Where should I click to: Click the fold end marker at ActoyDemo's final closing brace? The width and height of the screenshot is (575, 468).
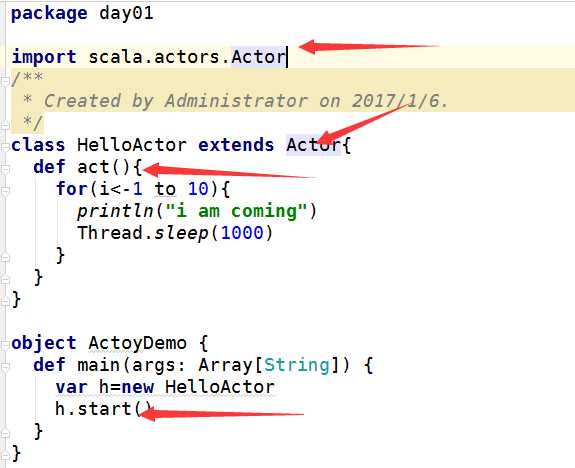(x=5, y=455)
